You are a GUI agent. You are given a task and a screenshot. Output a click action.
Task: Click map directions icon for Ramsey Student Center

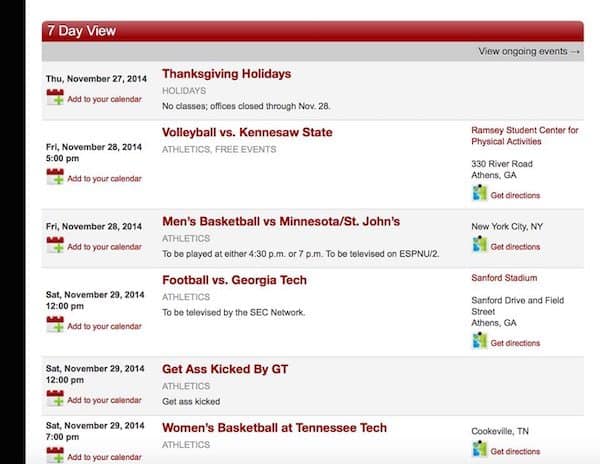click(x=480, y=194)
